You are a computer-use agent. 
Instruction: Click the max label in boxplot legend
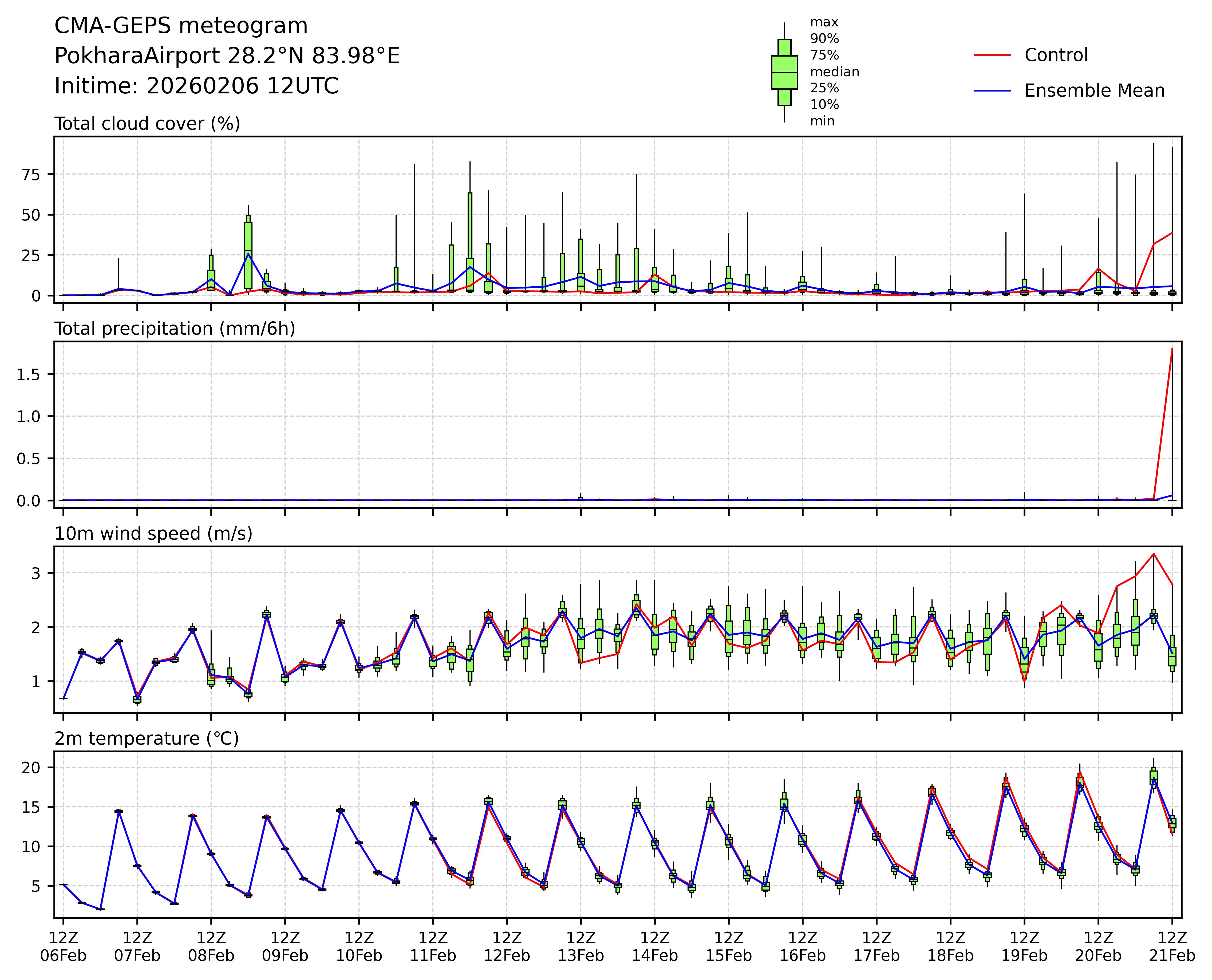[x=824, y=23]
